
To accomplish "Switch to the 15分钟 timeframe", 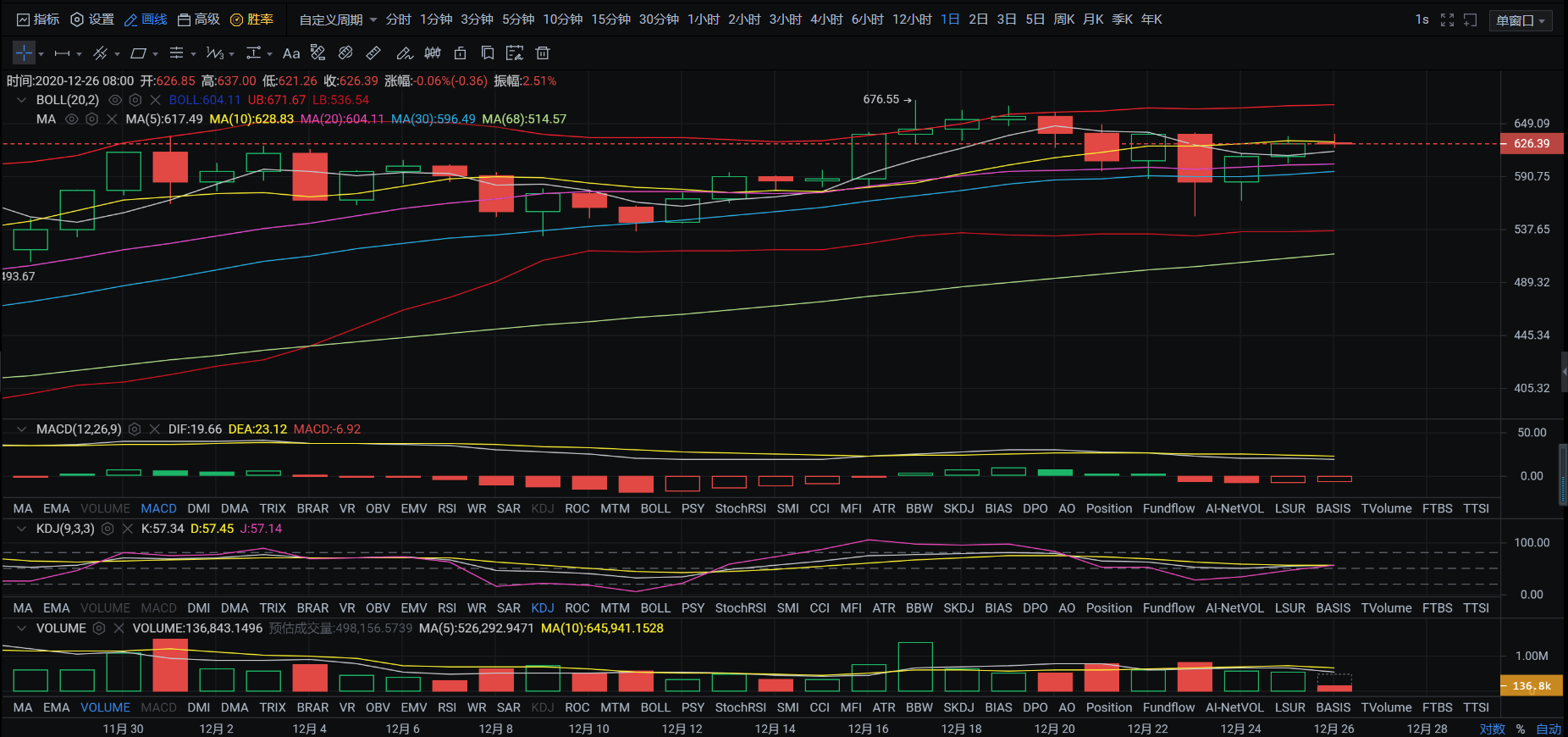I will pyautogui.click(x=610, y=19).
